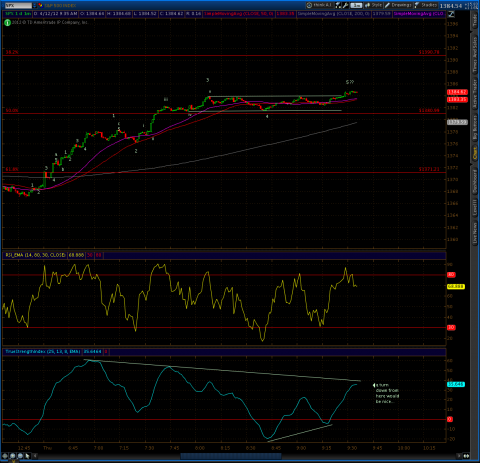Viewport: 480px width, 463px height.
Task: Click the 1384.54 last price in top bar
Action: coord(450,6)
